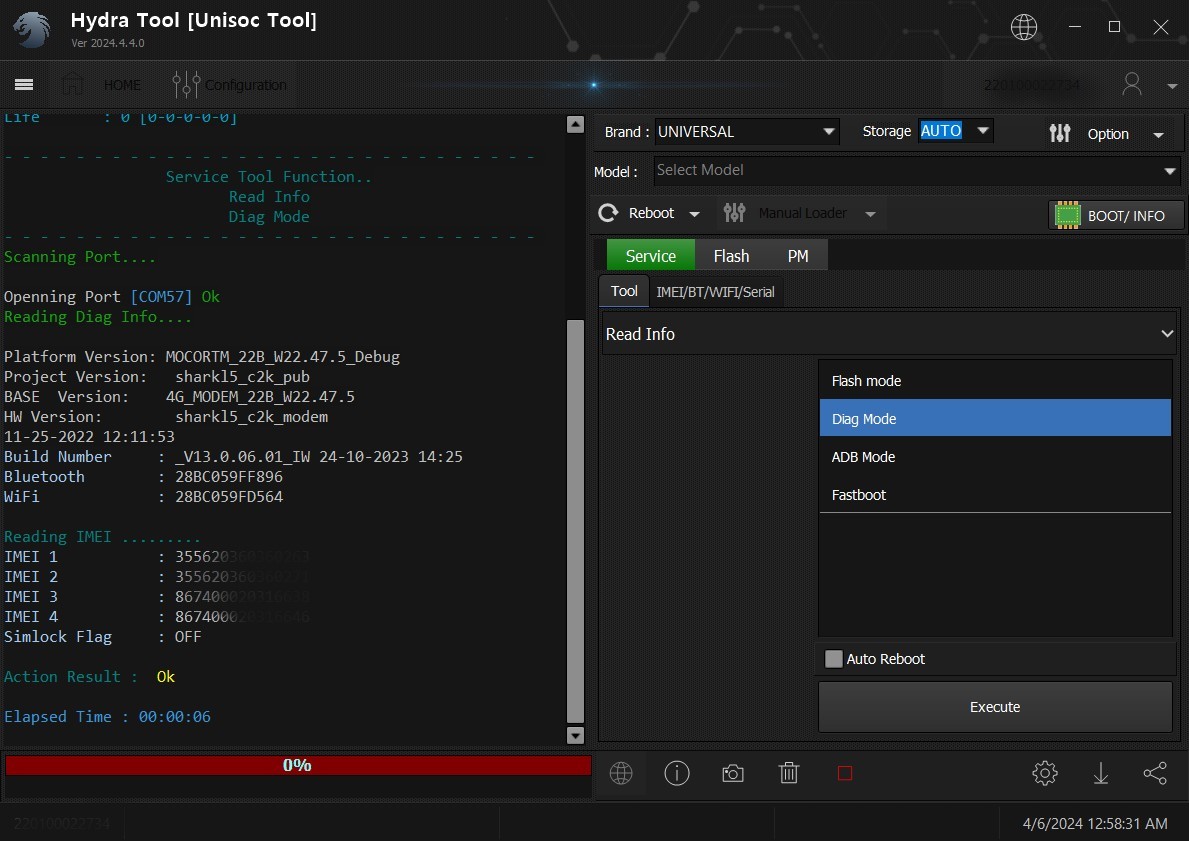Click the date time in status bar
The height and width of the screenshot is (841, 1189).
click(x=1094, y=823)
